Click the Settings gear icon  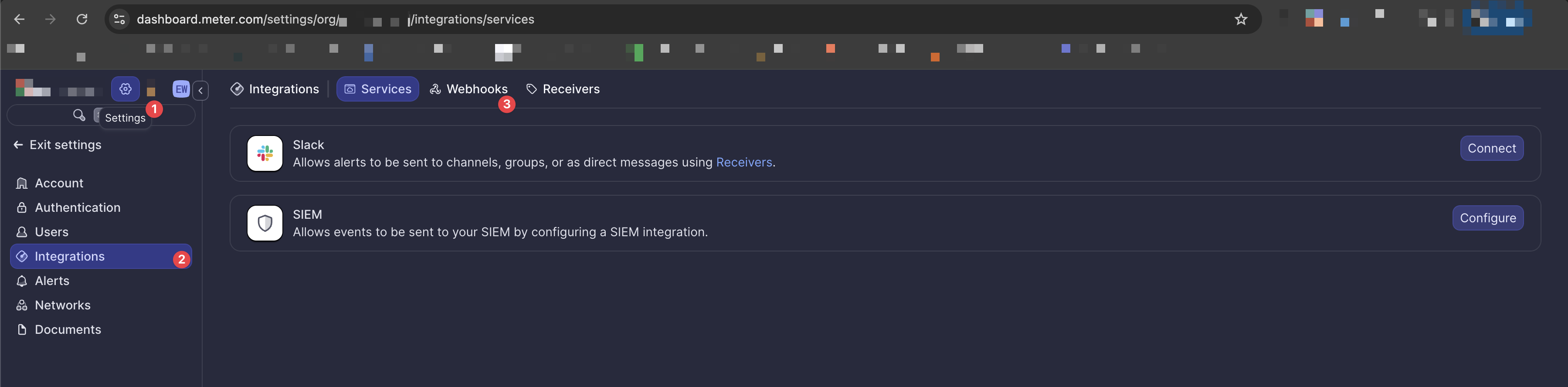point(125,89)
